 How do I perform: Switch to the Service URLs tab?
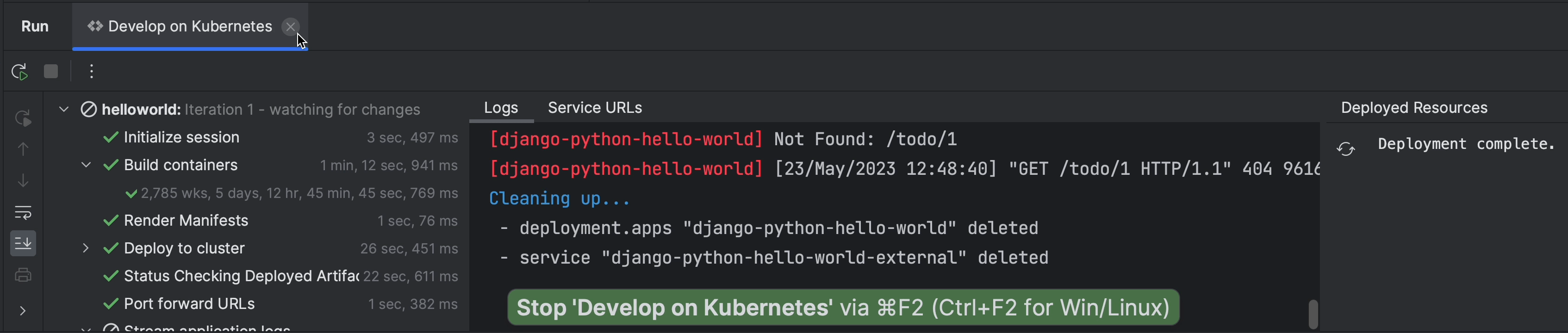coord(594,108)
